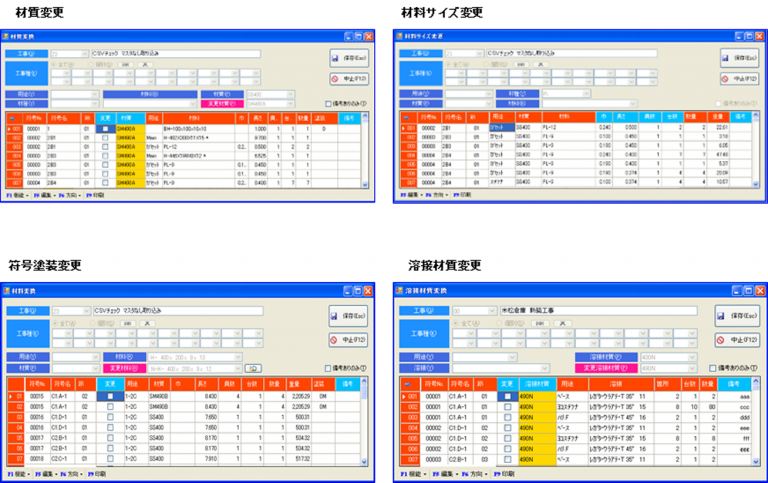Check 変更 box for row 007 in 溶接材質変更 table
Screen dimensions: 768x483
click(507, 460)
